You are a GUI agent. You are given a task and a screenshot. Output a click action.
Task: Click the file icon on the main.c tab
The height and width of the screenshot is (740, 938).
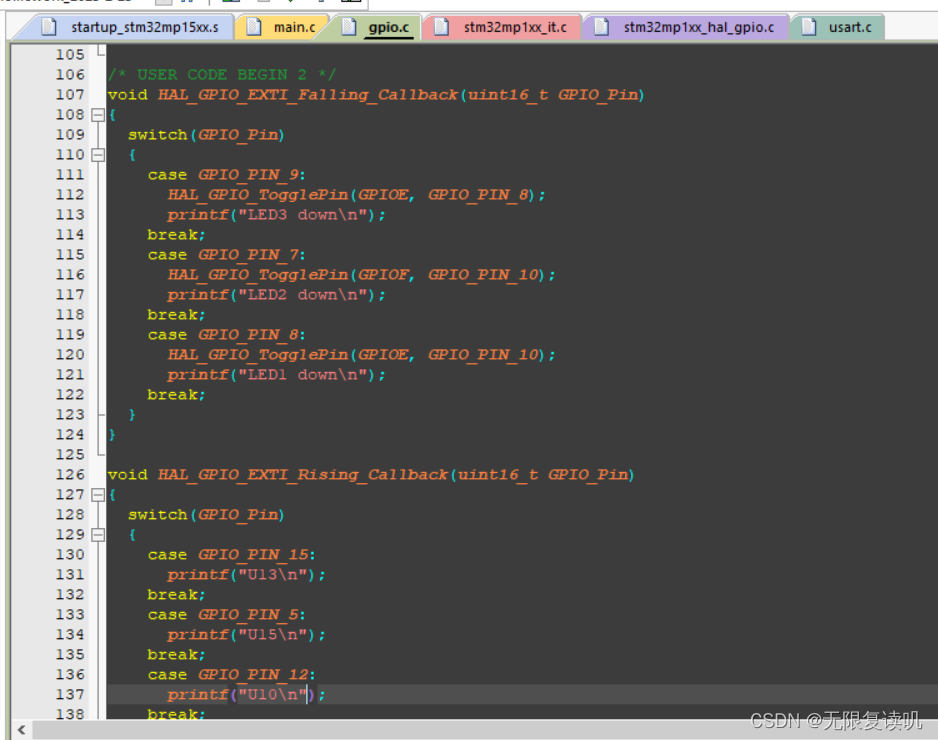point(254,27)
